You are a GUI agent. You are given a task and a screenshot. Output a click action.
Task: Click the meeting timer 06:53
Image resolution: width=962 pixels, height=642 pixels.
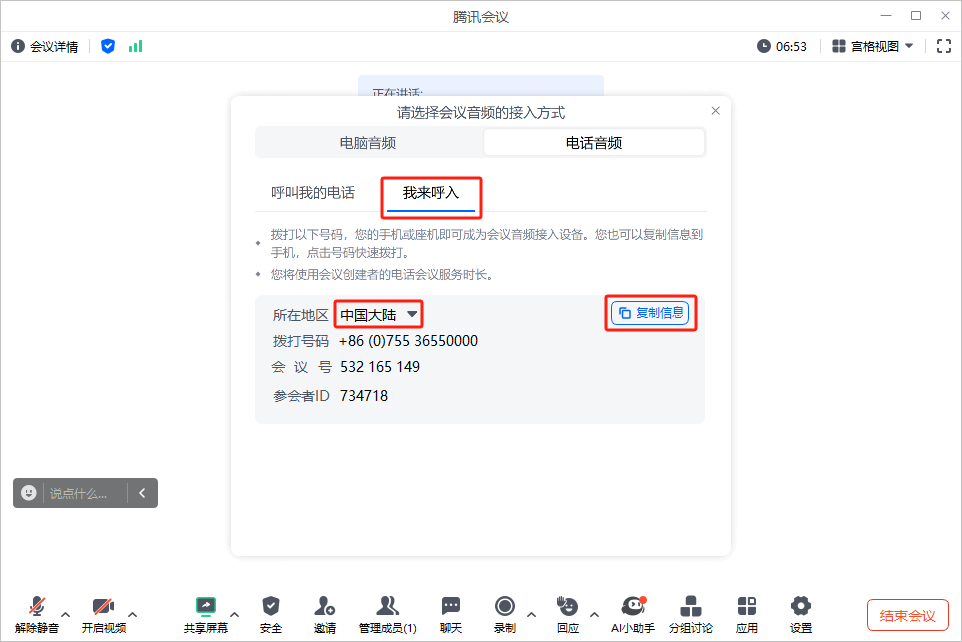(782, 47)
